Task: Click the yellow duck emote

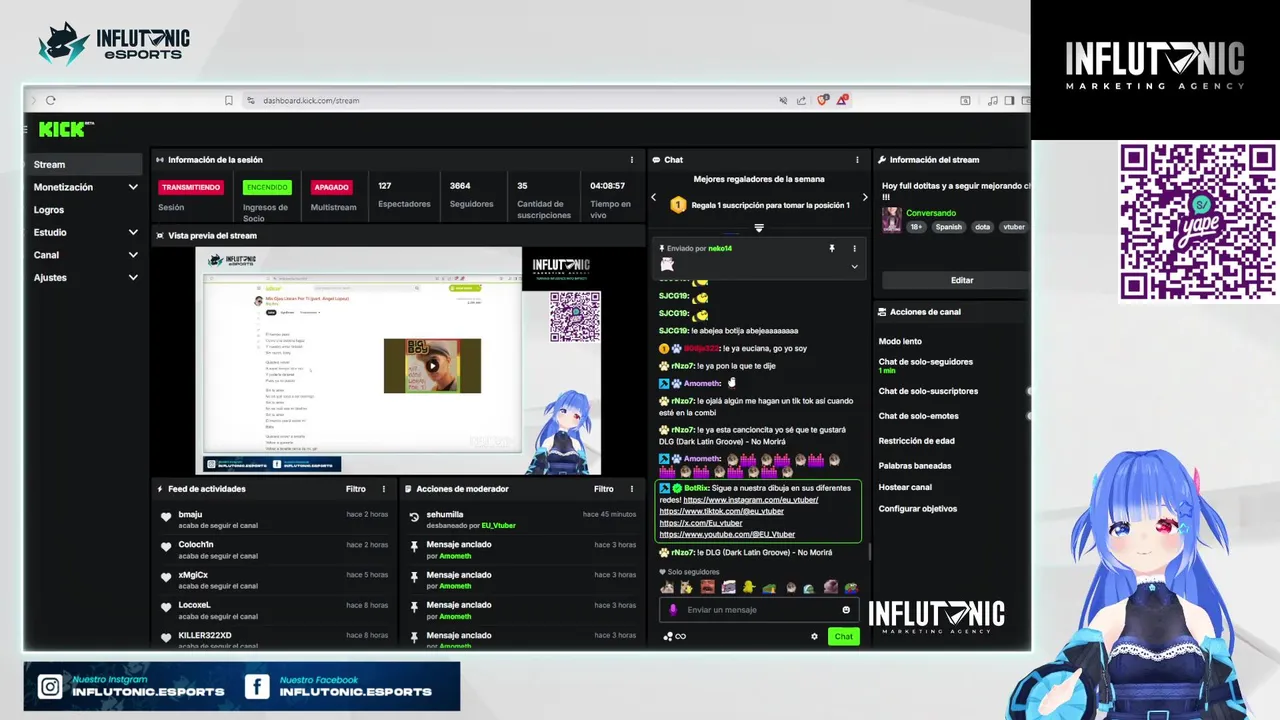Action: (x=748, y=587)
